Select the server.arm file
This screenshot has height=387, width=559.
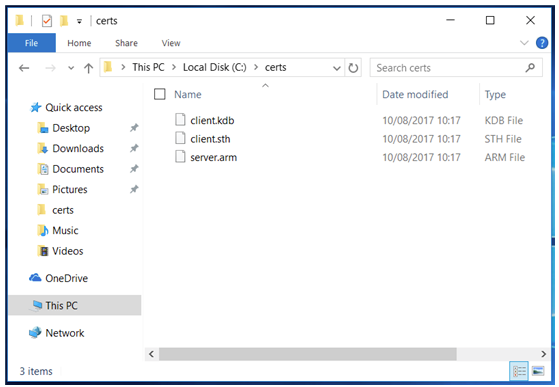213,157
